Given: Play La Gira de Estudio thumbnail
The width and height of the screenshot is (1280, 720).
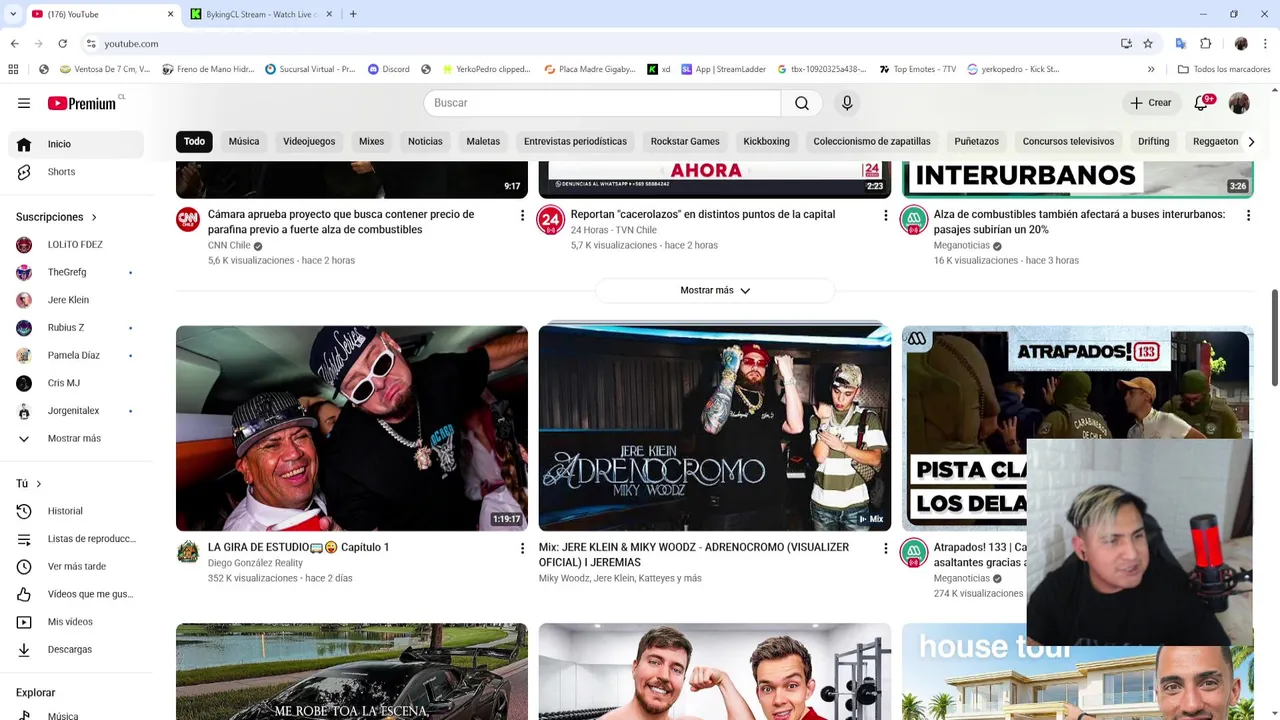Looking at the screenshot, I should click(x=352, y=428).
